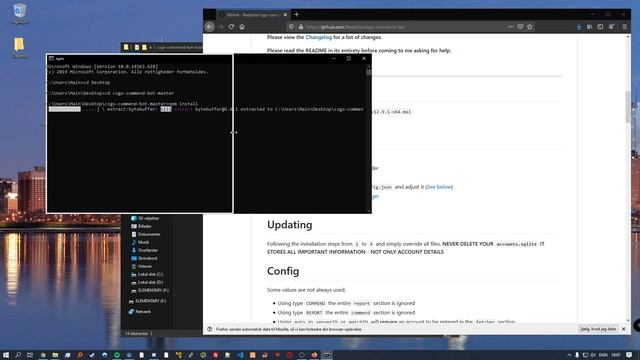This screenshot has width=640, height=360.
Task: Select 3D-objekter in File Explorer sidebar
Action: [145, 218]
